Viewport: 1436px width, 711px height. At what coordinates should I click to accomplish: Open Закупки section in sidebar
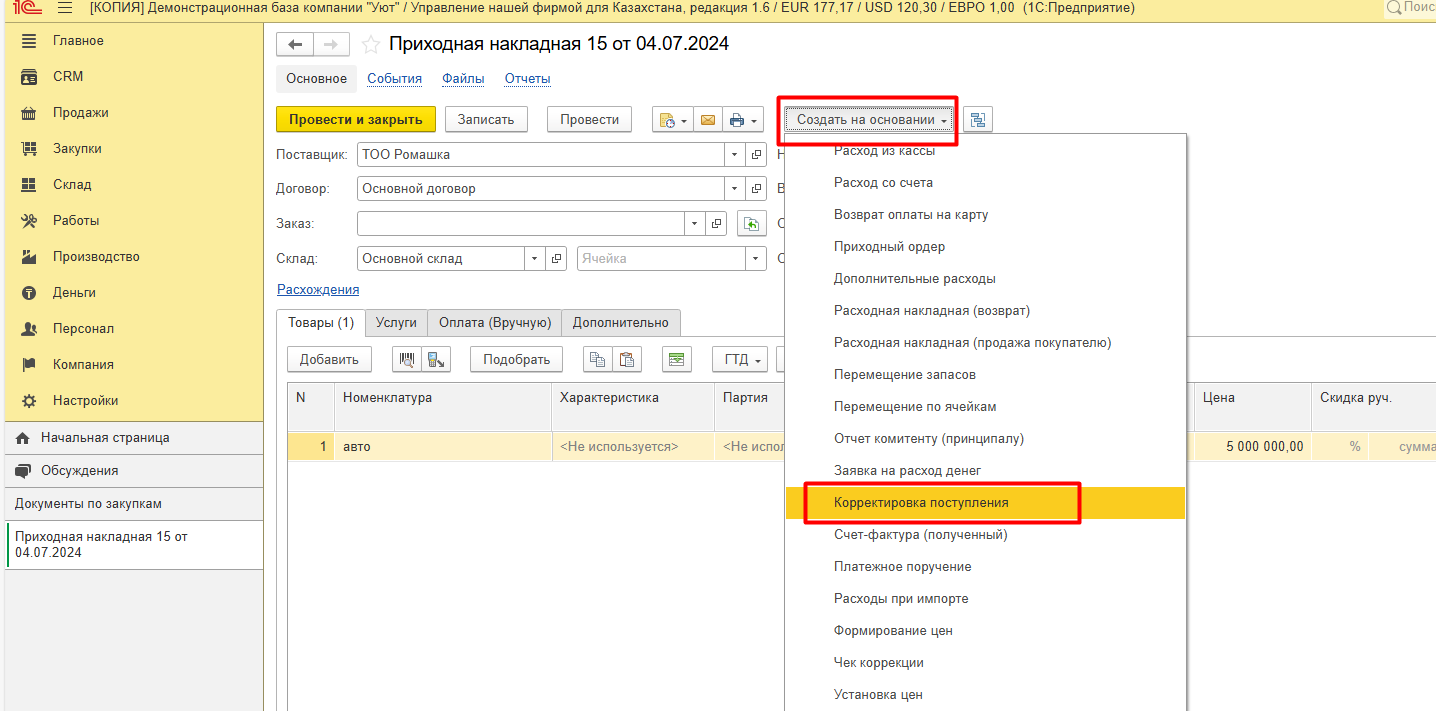[77, 149]
